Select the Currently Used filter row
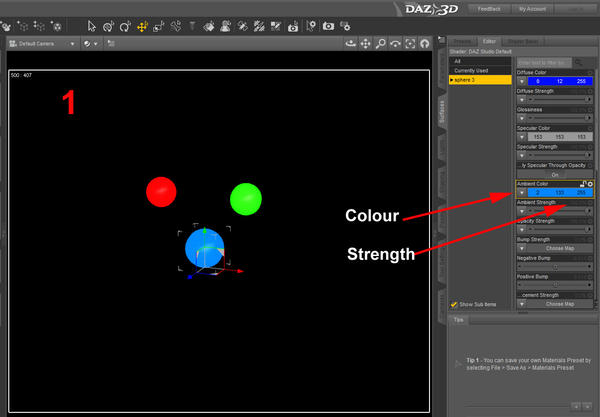This screenshot has height=417, width=600. click(480, 71)
